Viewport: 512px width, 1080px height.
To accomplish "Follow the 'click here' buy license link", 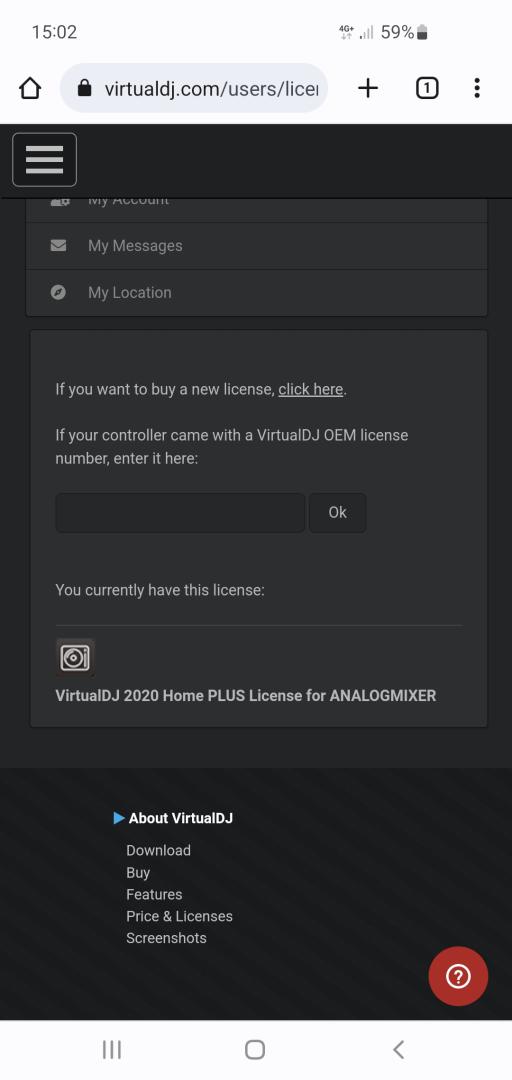I will coord(310,389).
